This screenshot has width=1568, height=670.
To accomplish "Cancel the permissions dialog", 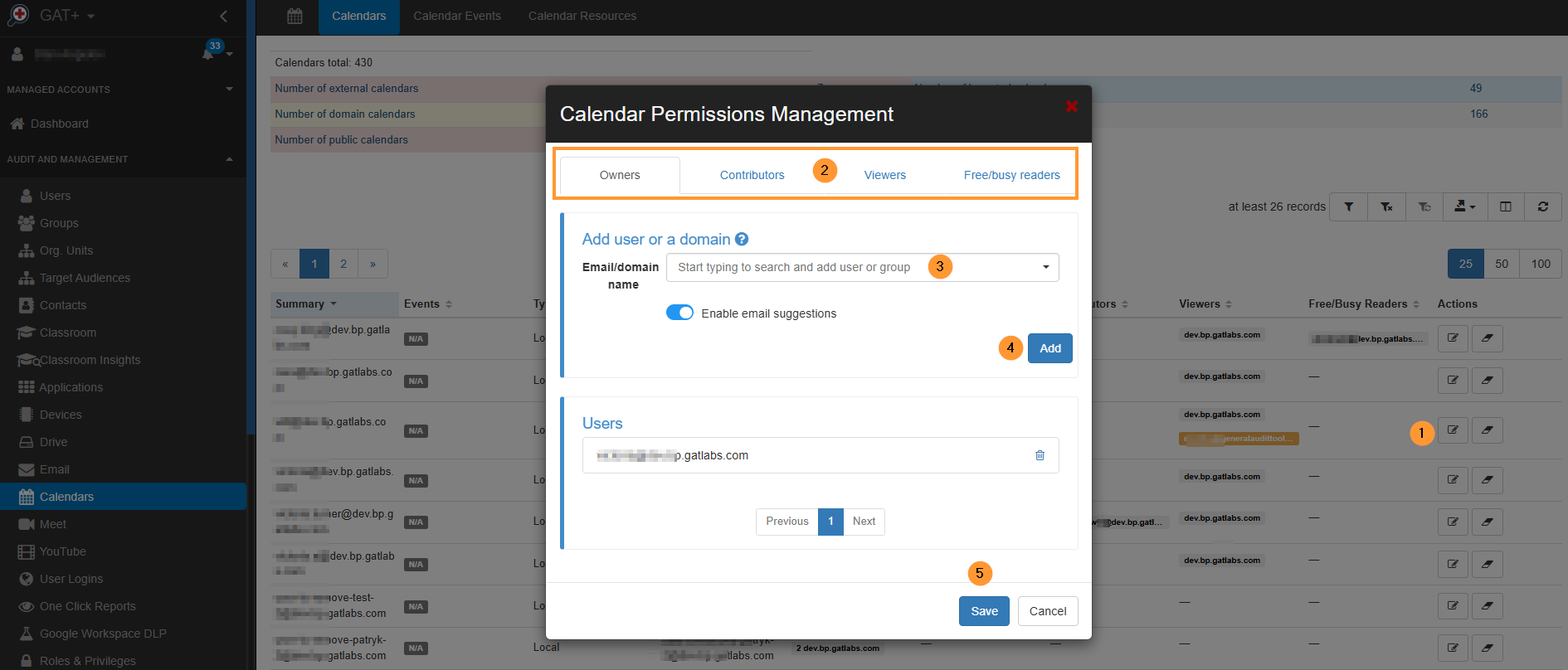I will coord(1048,611).
